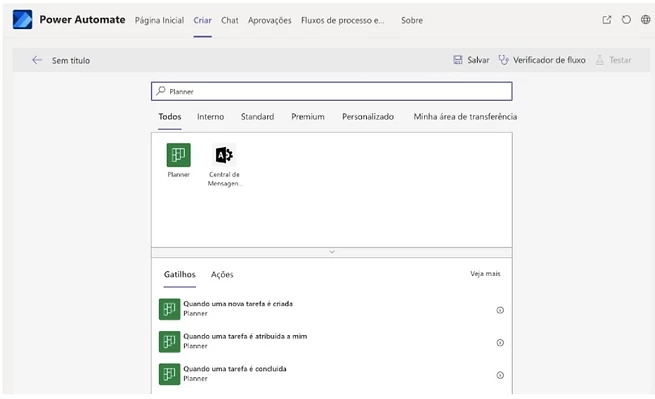Show info for tarefa é concluída trigger
Image resolution: width=655 pixels, height=399 pixels.
[x=500, y=375]
